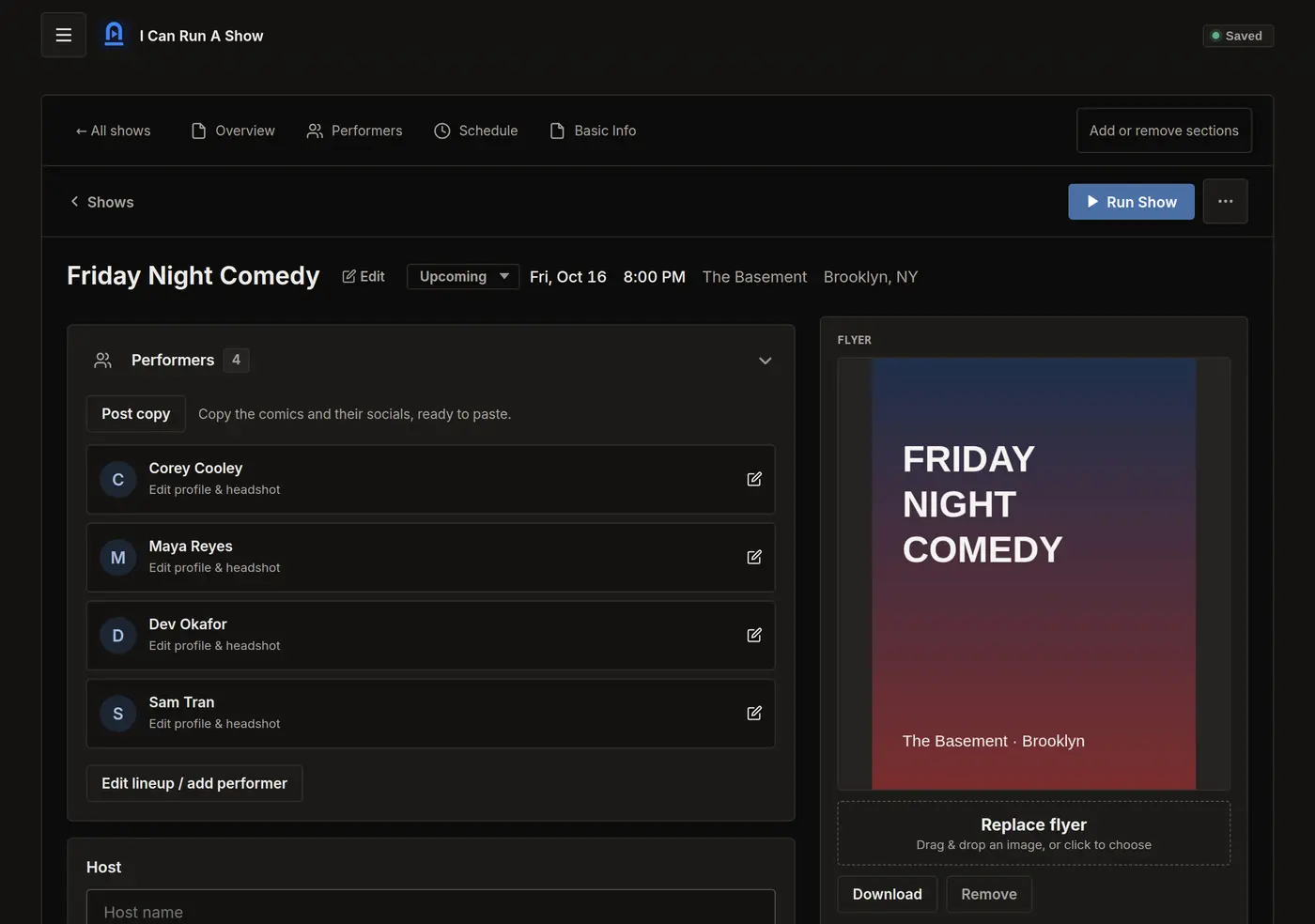The height and width of the screenshot is (924, 1315).
Task: Open the Upcoming status dropdown
Action: coord(463,276)
